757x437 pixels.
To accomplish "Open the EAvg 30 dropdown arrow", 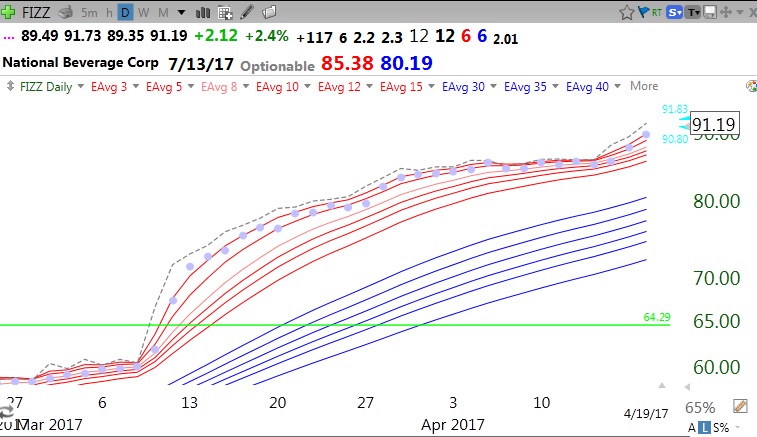I will pyautogui.click(x=493, y=86).
